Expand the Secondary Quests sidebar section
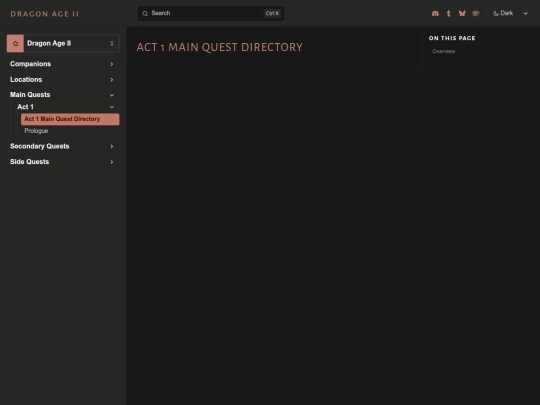The height and width of the screenshot is (405, 540). click(62, 146)
